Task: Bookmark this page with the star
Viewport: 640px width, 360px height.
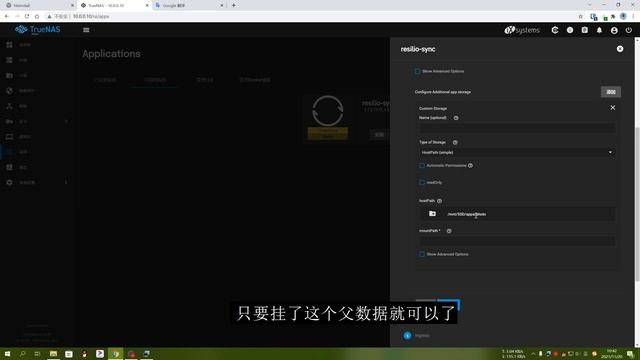Action: (x=580, y=16)
